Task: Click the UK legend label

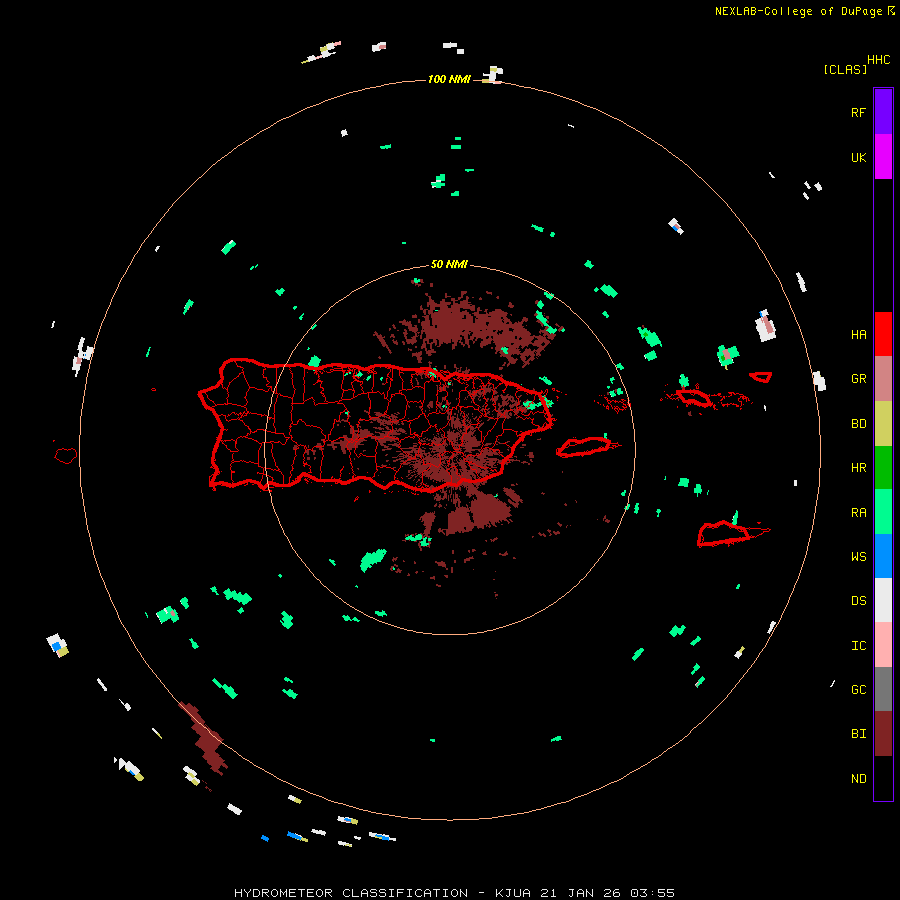Action: pos(858,157)
